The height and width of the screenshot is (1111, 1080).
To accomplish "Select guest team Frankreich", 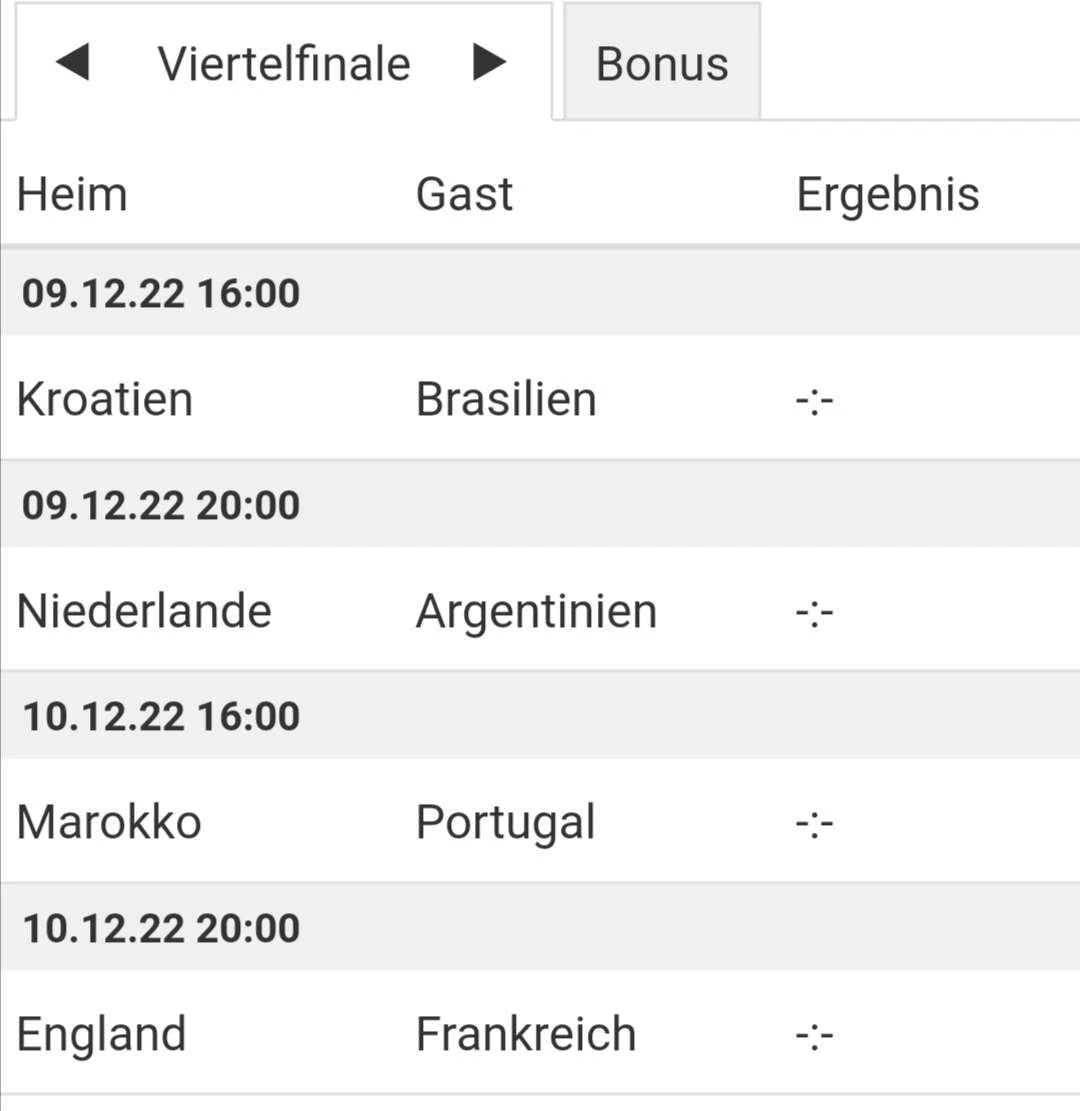I will [526, 1034].
